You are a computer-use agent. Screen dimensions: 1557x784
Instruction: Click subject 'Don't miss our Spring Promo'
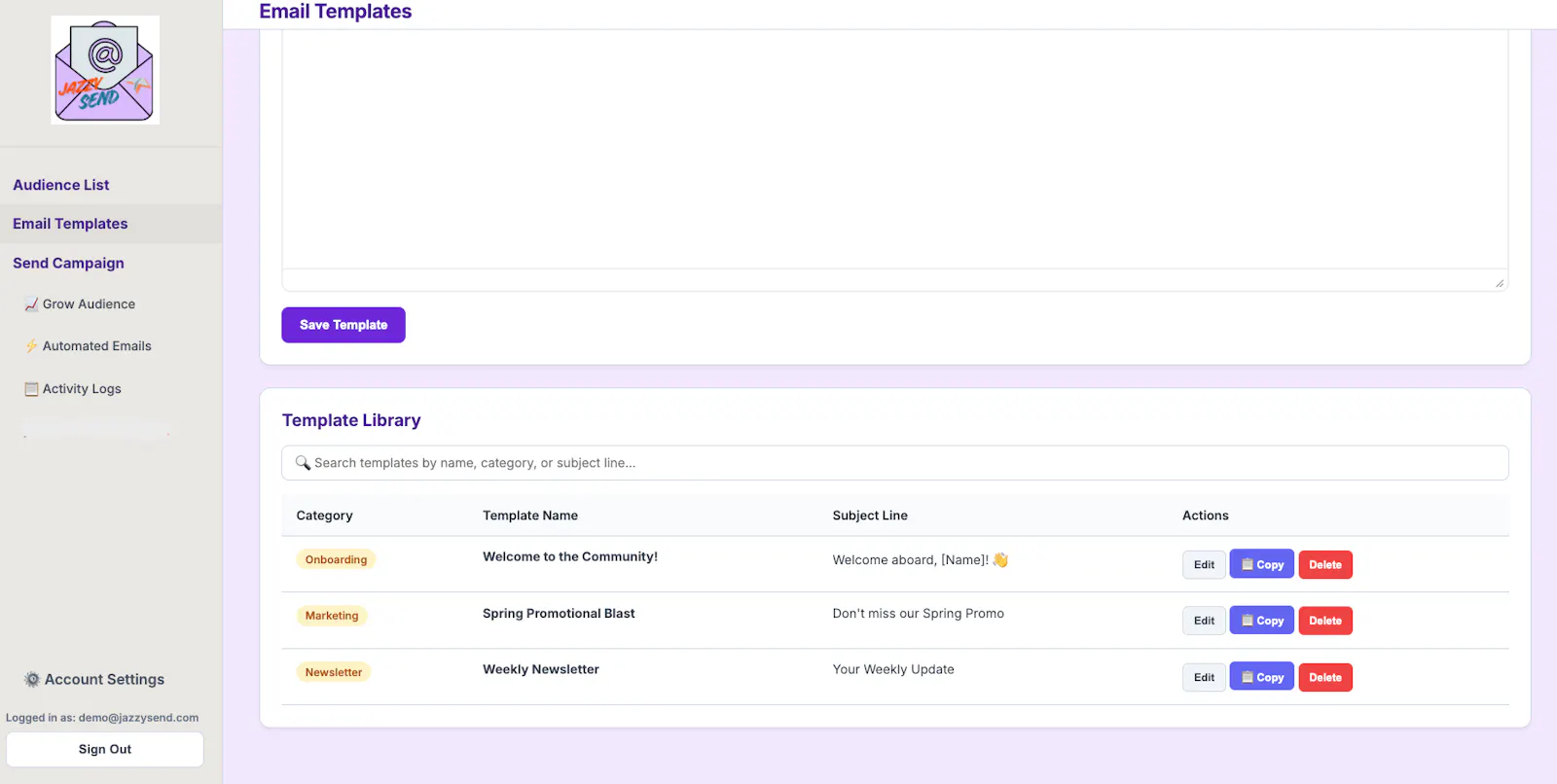919,613
